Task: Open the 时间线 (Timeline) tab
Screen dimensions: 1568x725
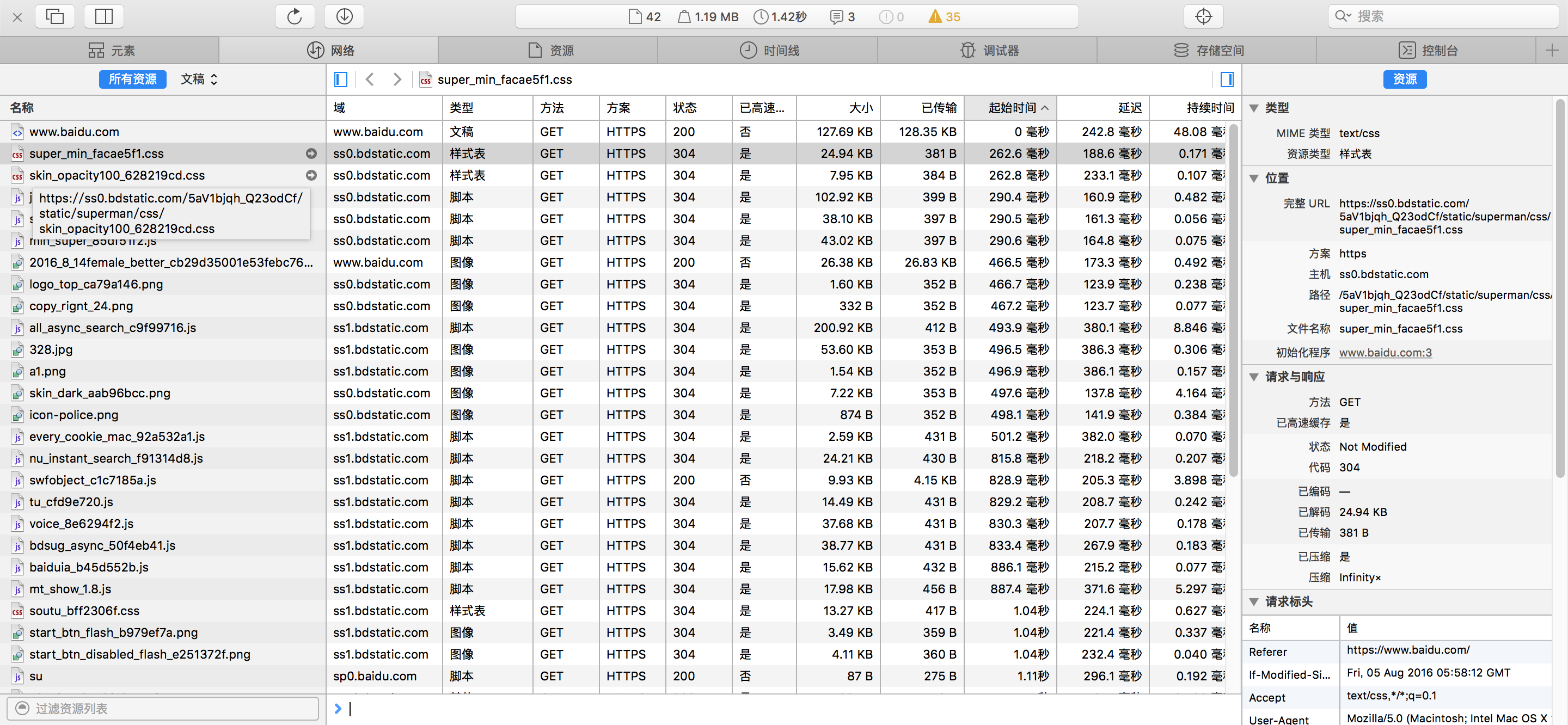Action: 768,51
